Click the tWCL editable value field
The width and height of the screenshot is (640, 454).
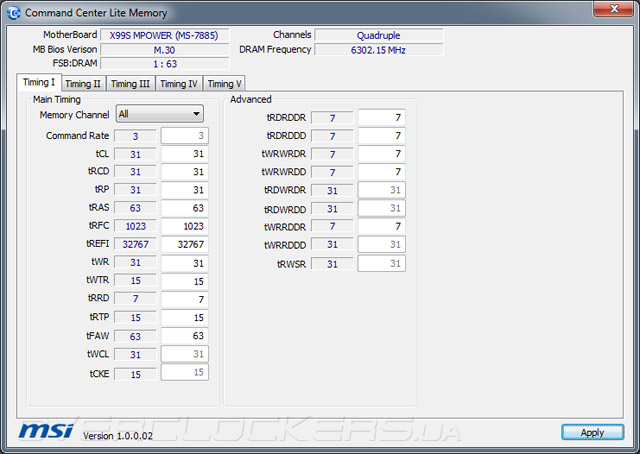pos(184,354)
